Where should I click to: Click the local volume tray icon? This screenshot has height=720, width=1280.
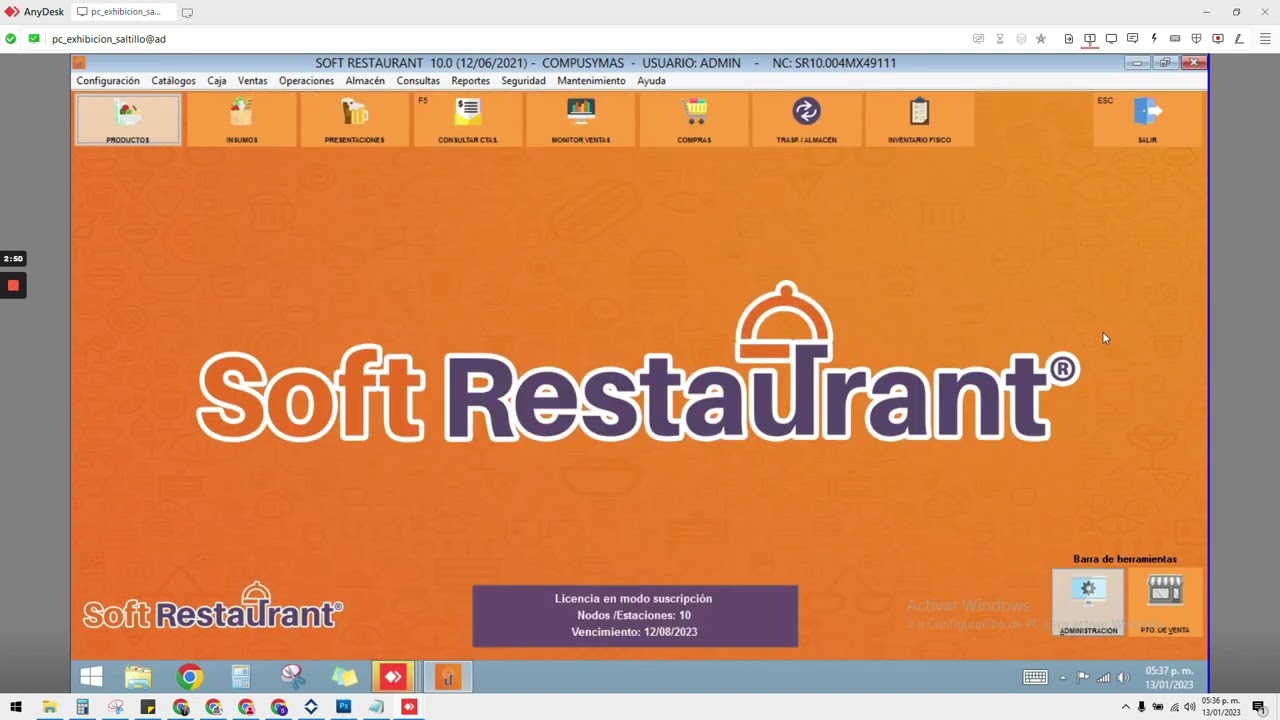1190,707
